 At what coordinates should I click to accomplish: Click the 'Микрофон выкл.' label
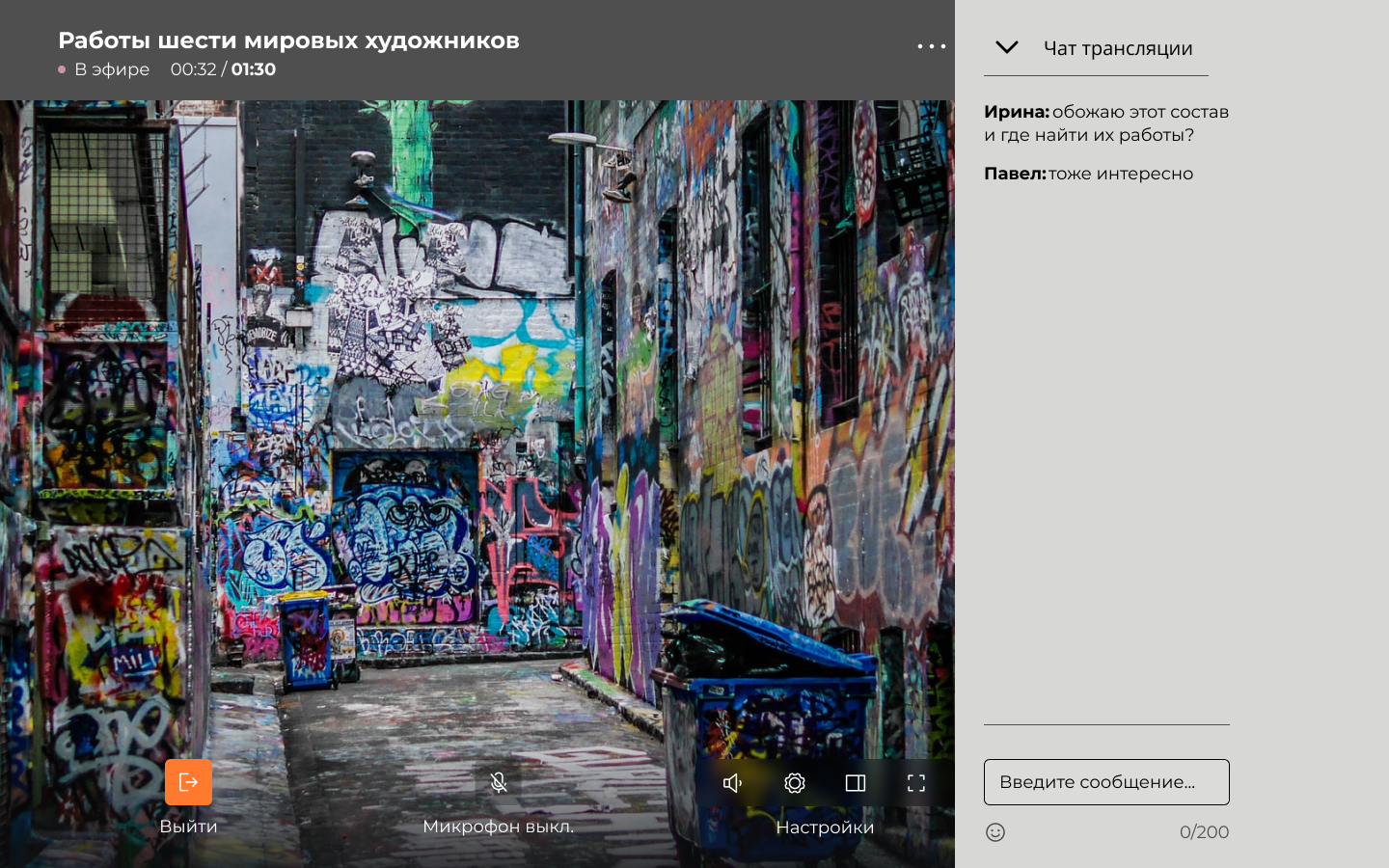pyautogui.click(x=499, y=827)
